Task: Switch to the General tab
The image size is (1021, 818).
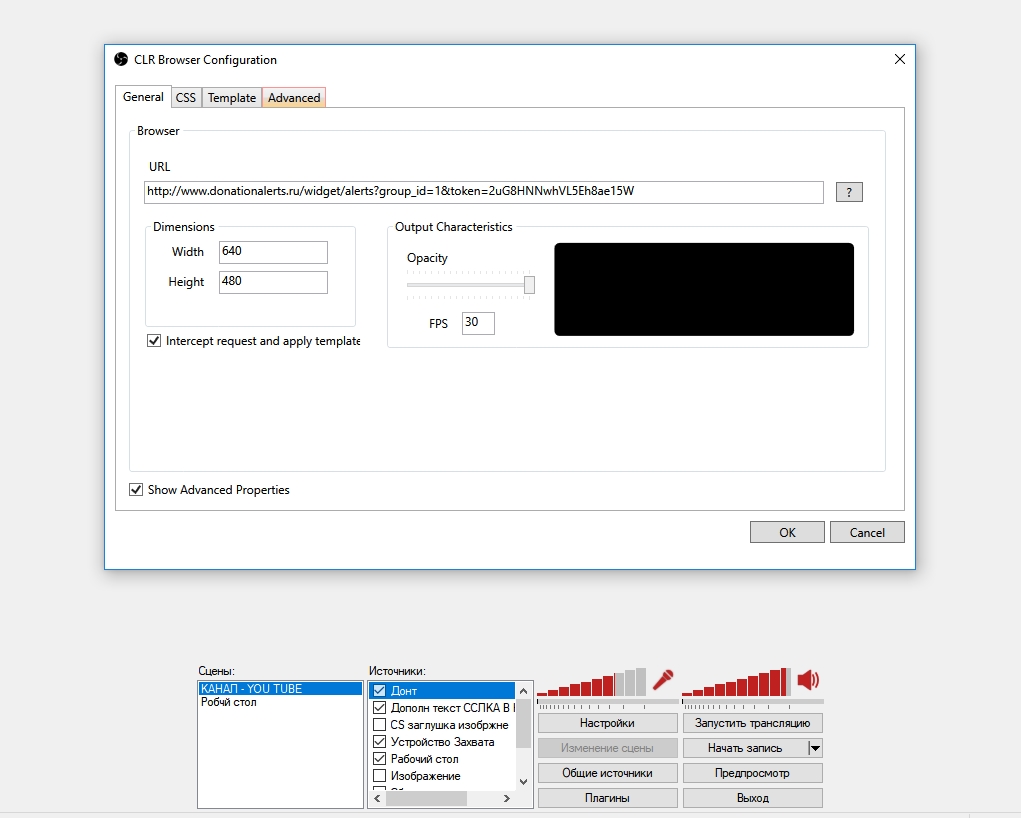Action: tap(143, 97)
